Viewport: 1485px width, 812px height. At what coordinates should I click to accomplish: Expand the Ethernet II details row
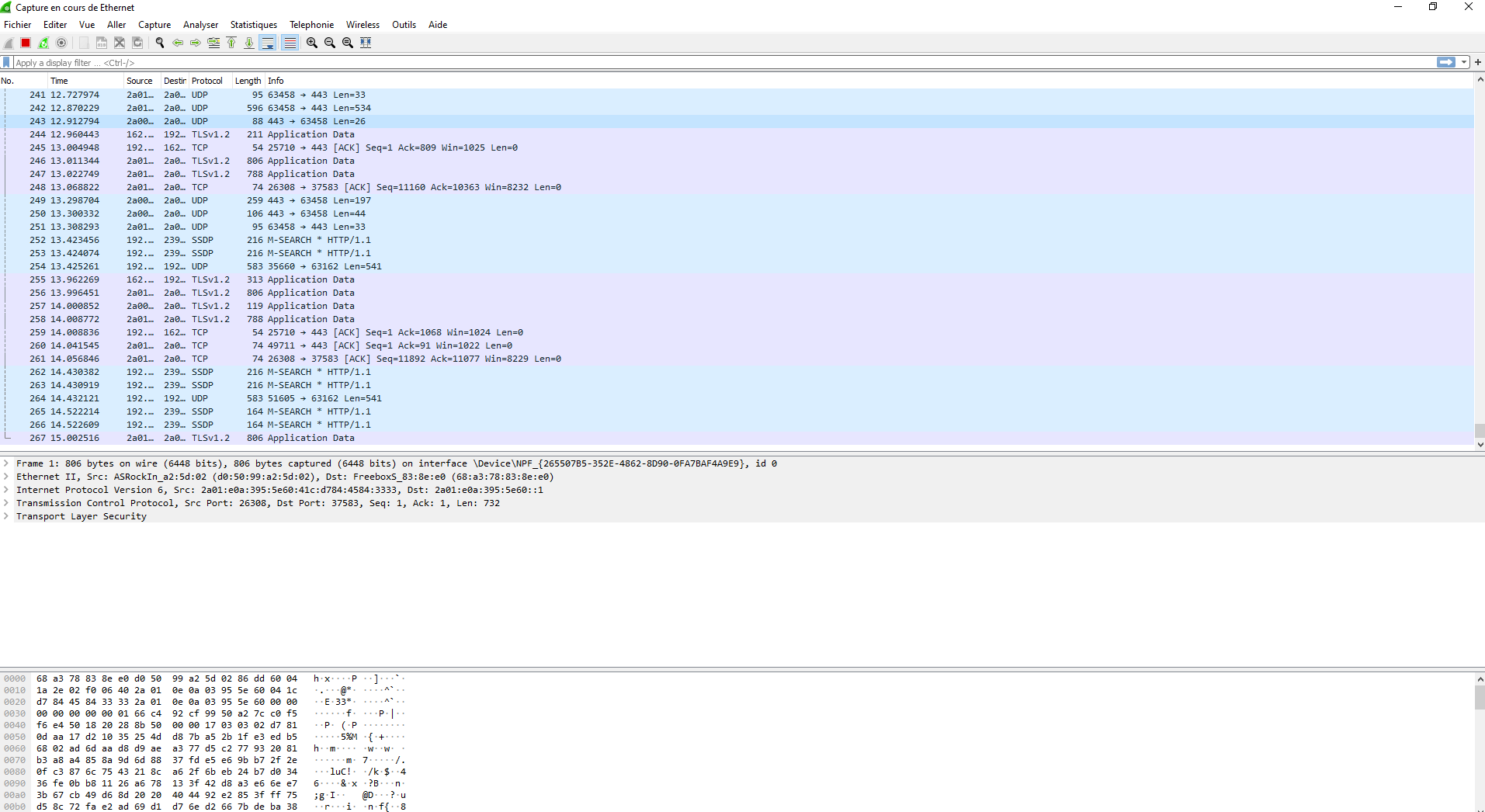pos(6,477)
